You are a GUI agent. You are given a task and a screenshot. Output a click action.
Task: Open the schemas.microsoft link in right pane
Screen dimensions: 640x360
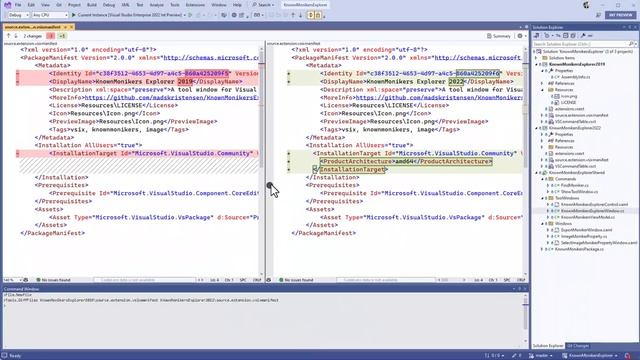pos(478,58)
